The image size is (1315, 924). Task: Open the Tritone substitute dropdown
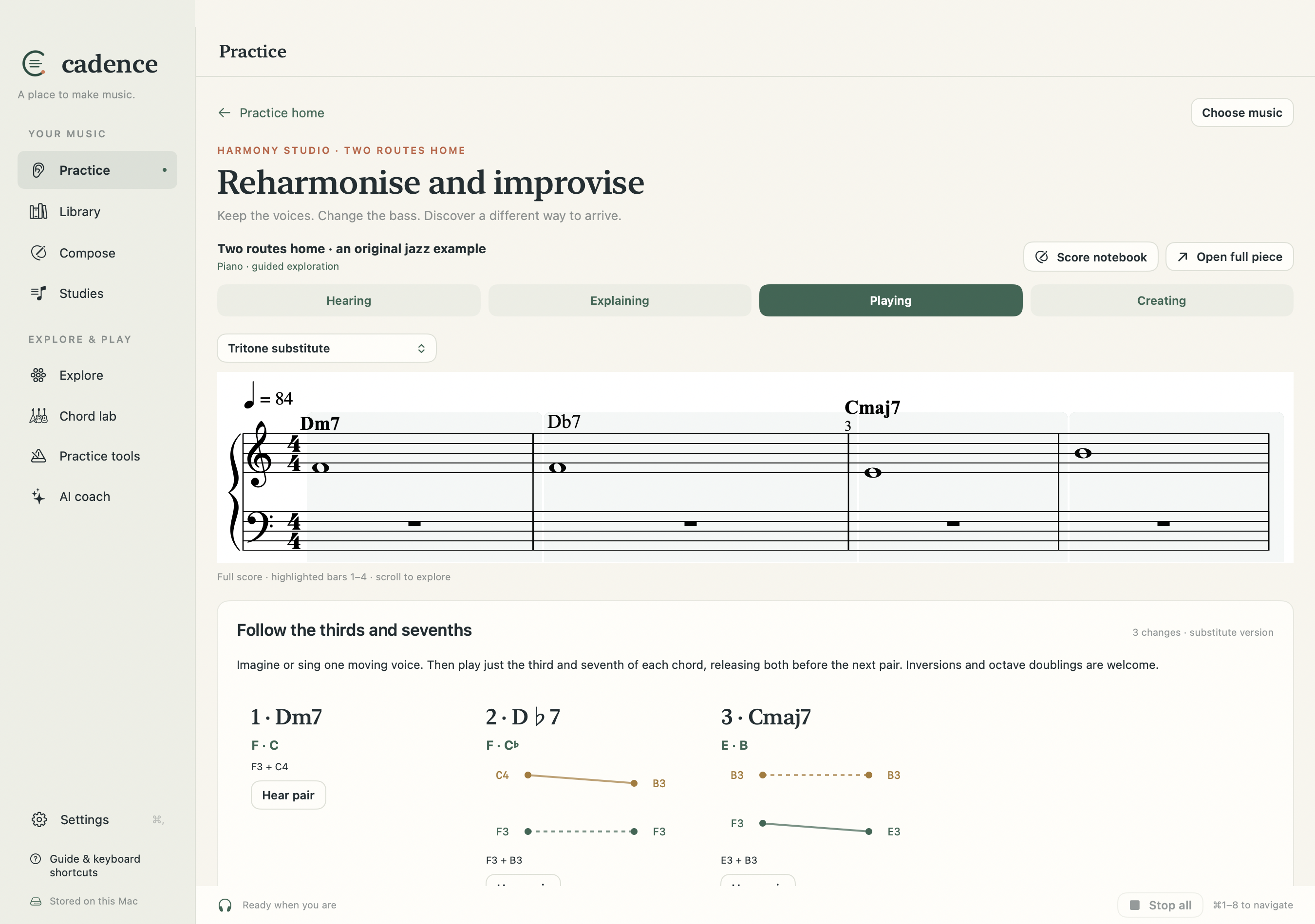point(326,348)
